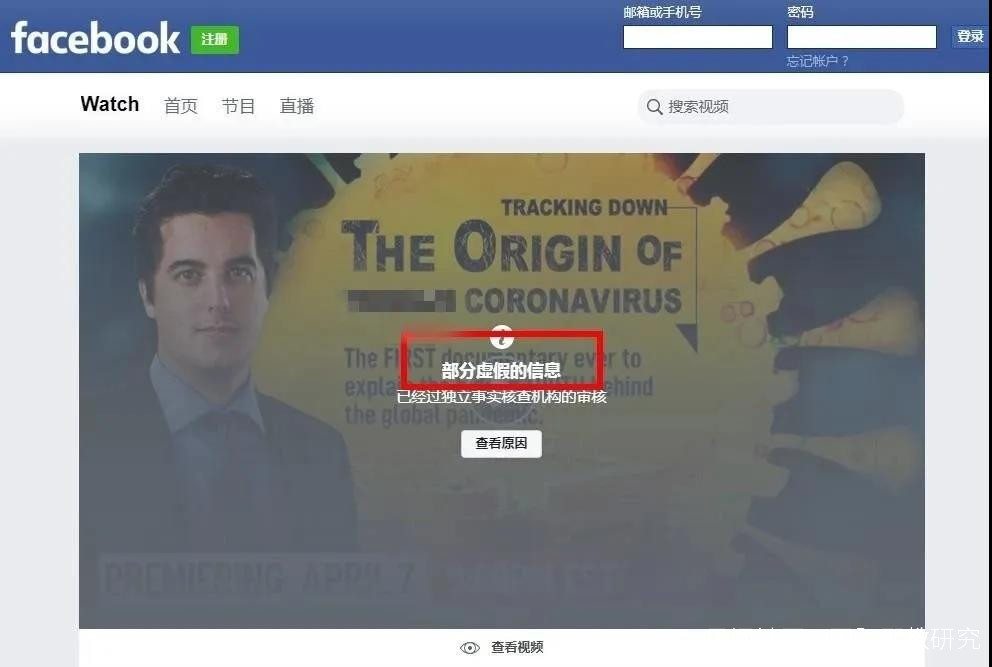Click the green 注册 sign-up button

tap(214, 40)
